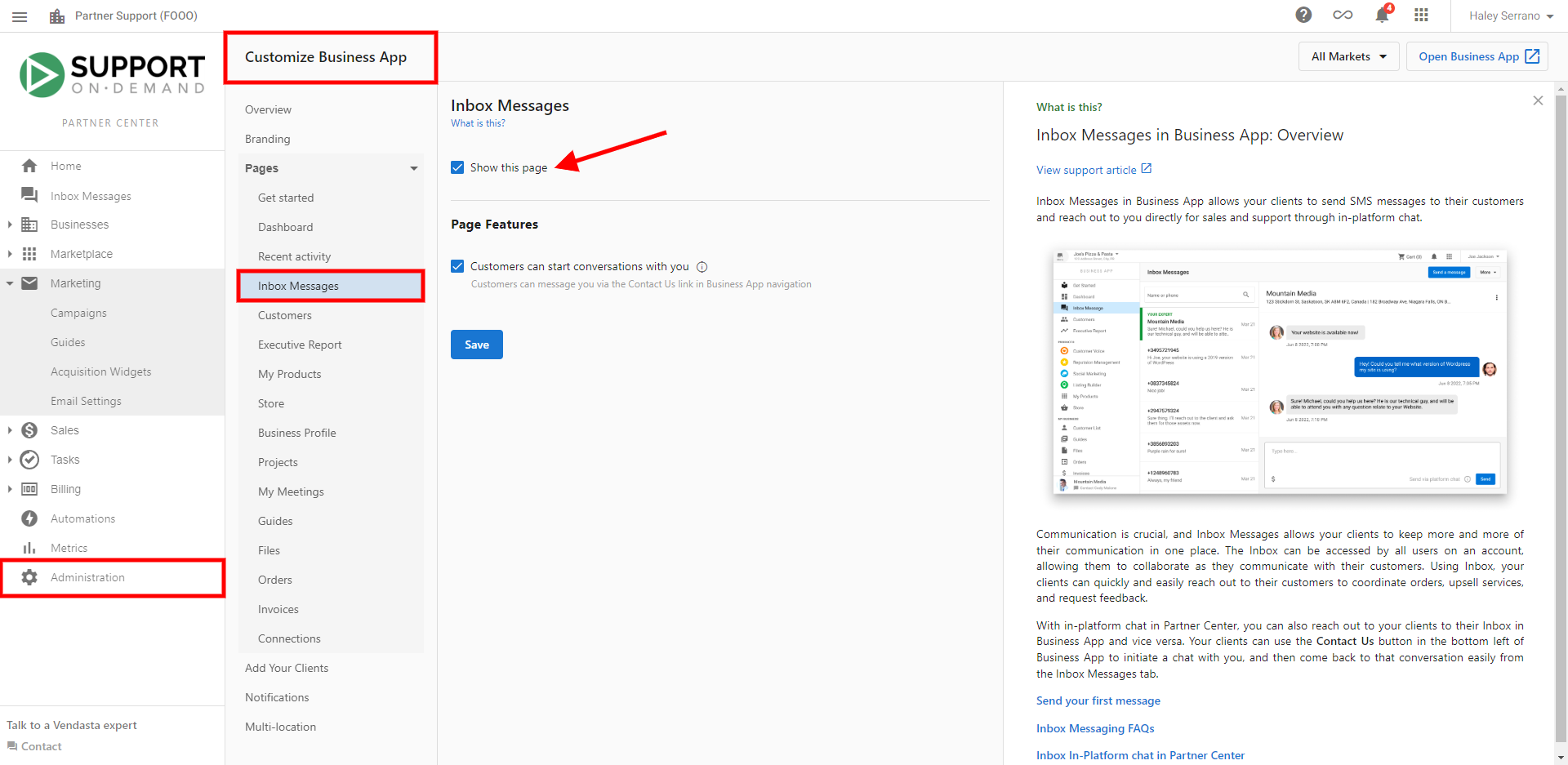Open Send your first message link
The width and height of the screenshot is (1568, 765).
coord(1098,701)
